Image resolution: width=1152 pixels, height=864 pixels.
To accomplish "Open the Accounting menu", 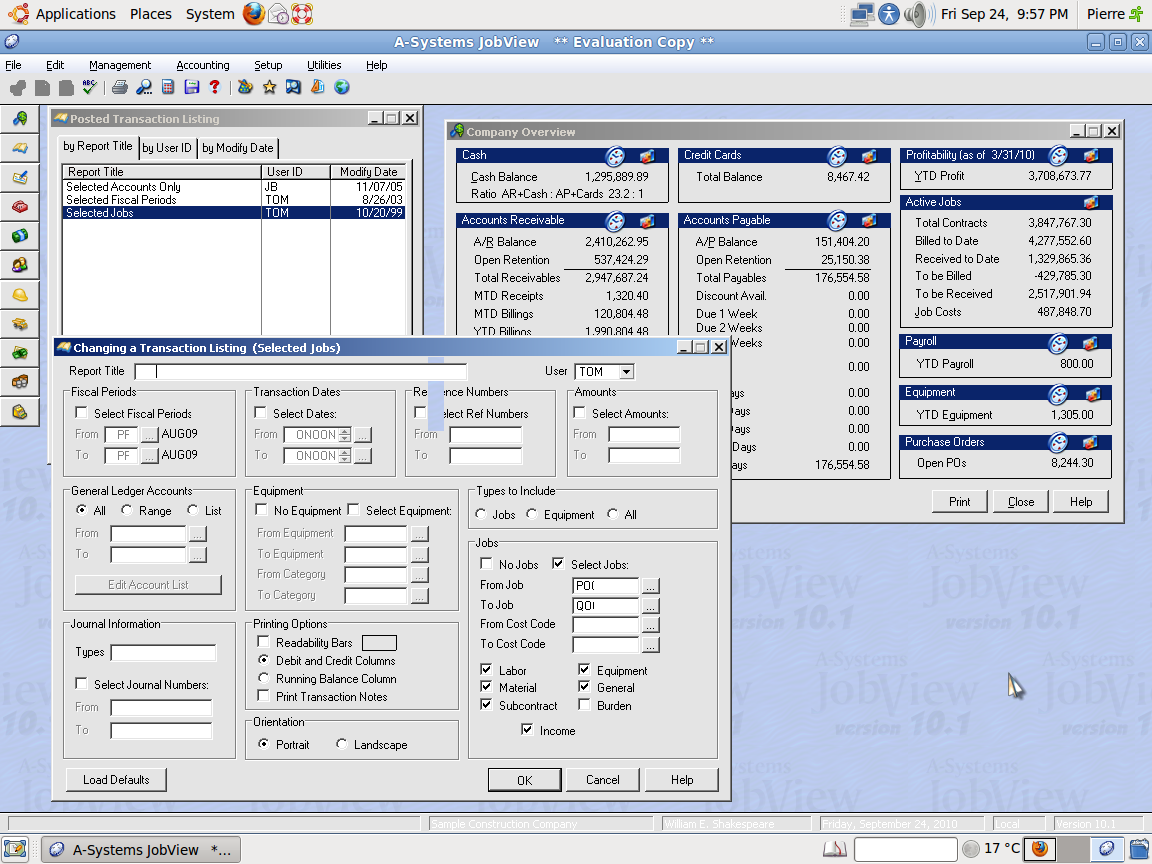I will pyautogui.click(x=203, y=65).
